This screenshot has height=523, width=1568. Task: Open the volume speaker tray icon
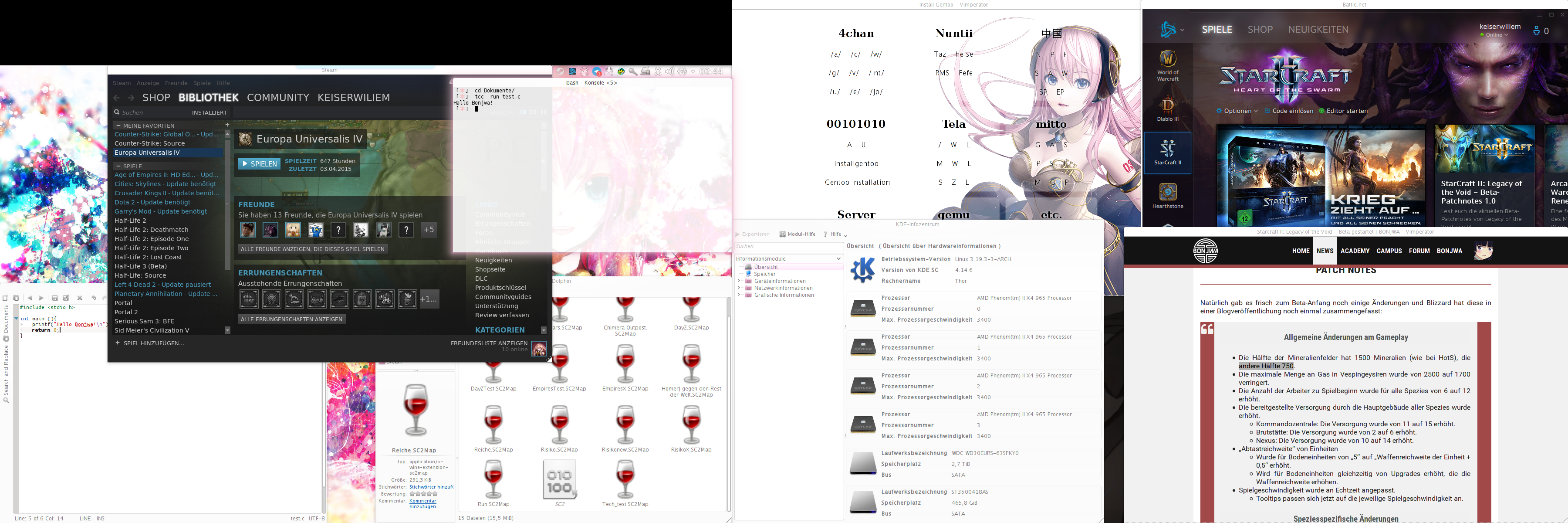click(669, 71)
